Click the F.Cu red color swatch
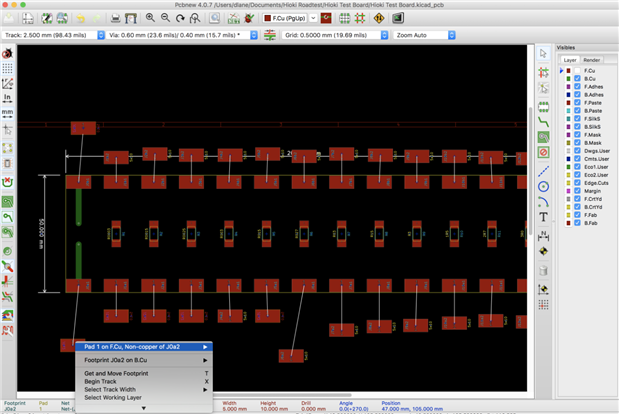This screenshot has height=414, width=619. [569, 71]
